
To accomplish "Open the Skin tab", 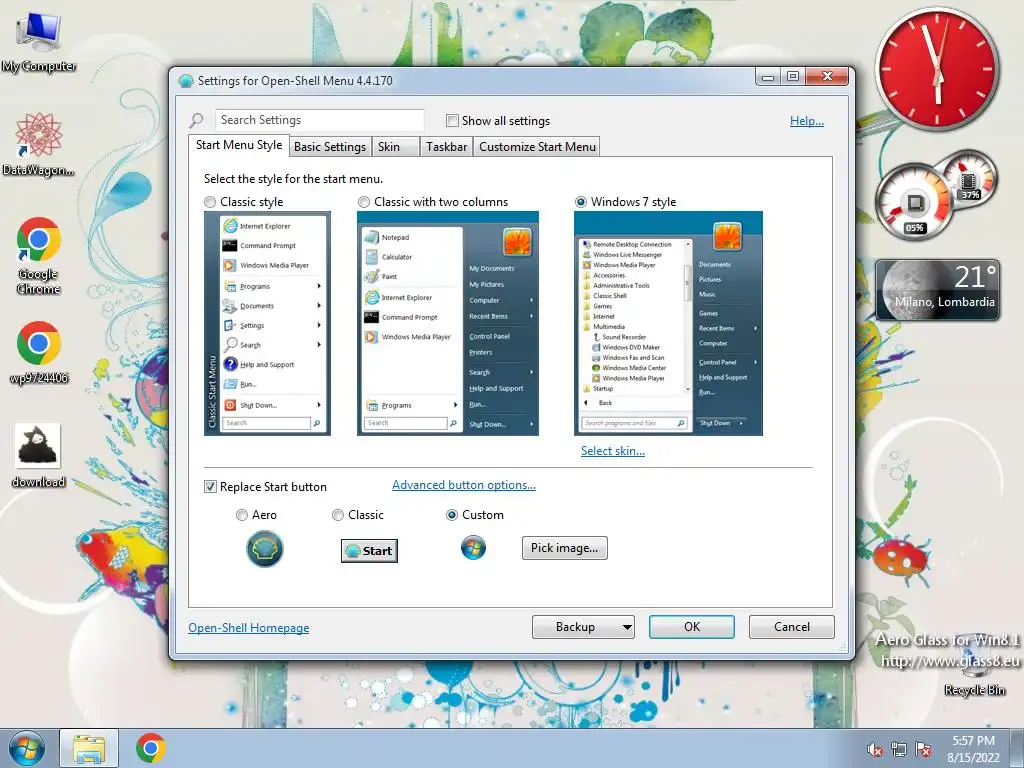I will click(394, 147).
